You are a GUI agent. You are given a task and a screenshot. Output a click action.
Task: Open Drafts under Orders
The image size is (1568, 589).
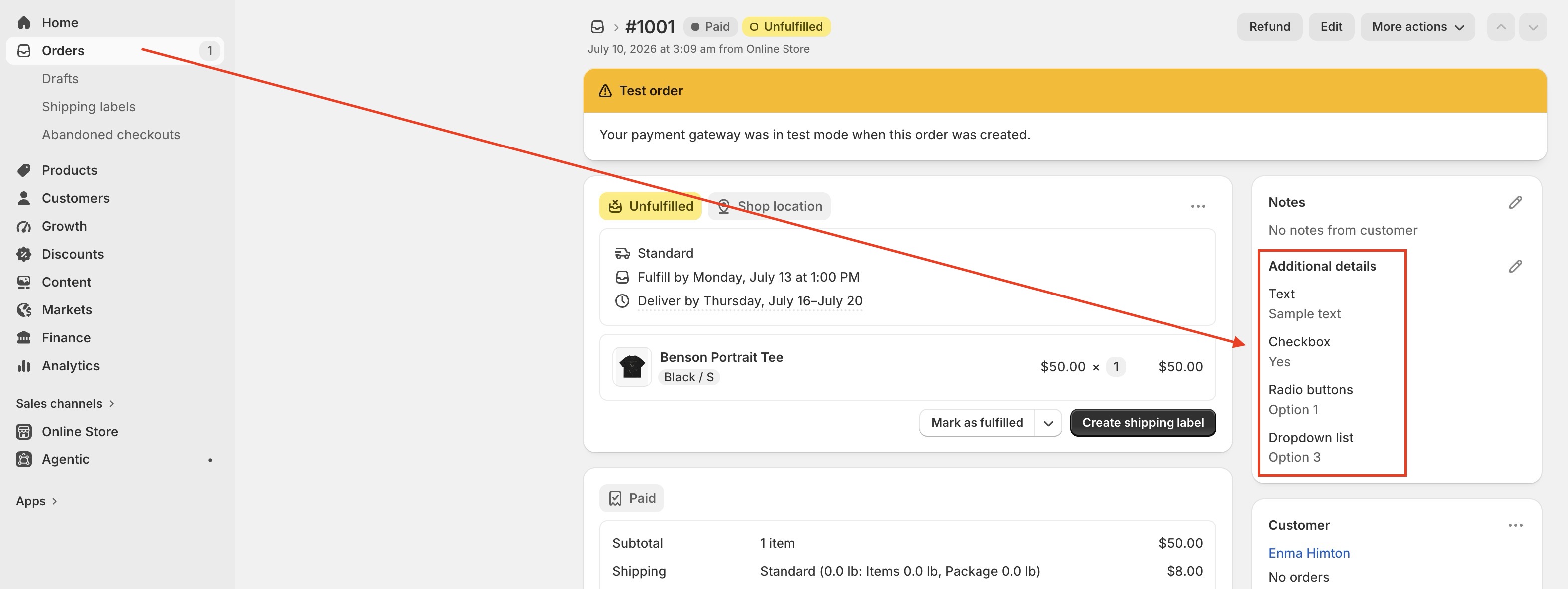click(60, 79)
